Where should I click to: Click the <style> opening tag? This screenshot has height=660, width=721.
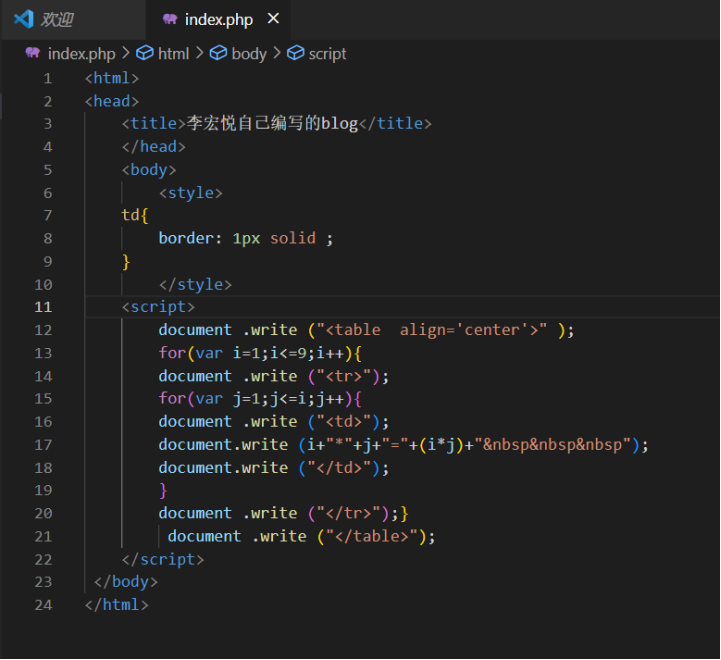tap(191, 193)
